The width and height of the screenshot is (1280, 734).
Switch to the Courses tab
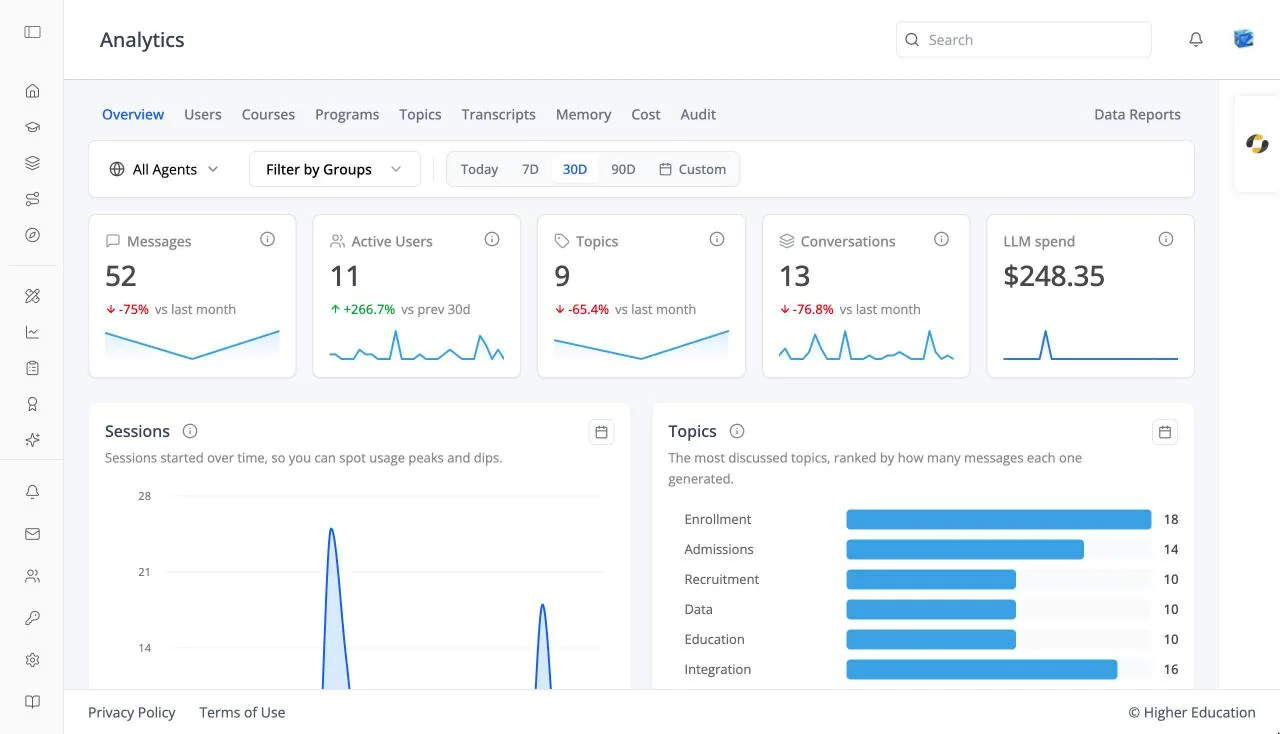(268, 114)
